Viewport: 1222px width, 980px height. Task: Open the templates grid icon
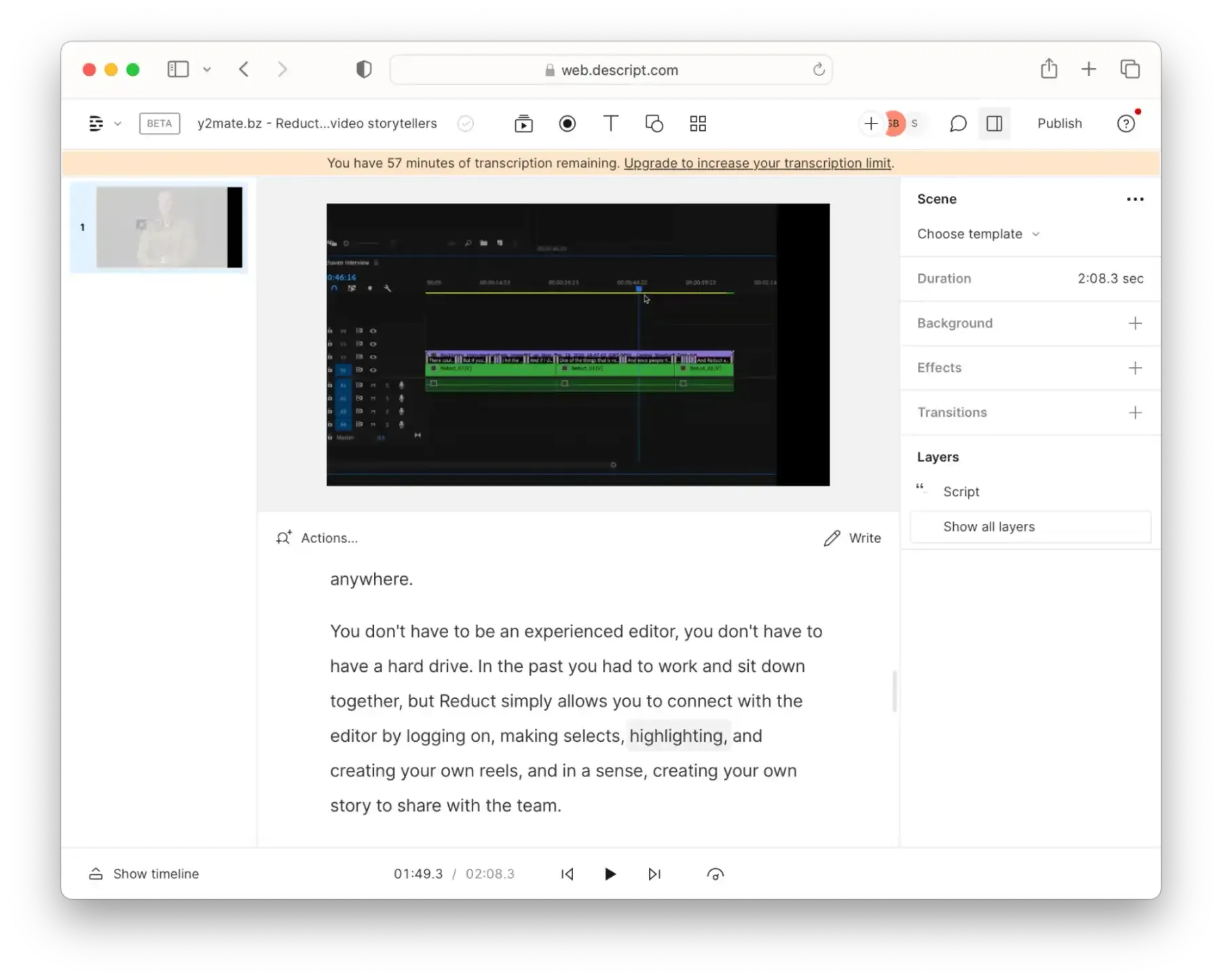click(698, 124)
